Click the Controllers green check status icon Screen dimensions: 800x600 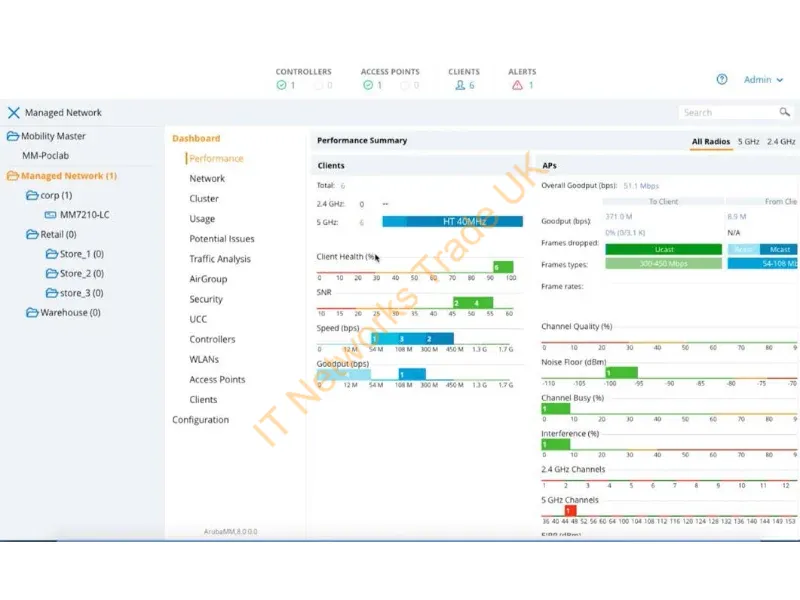click(281, 85)
